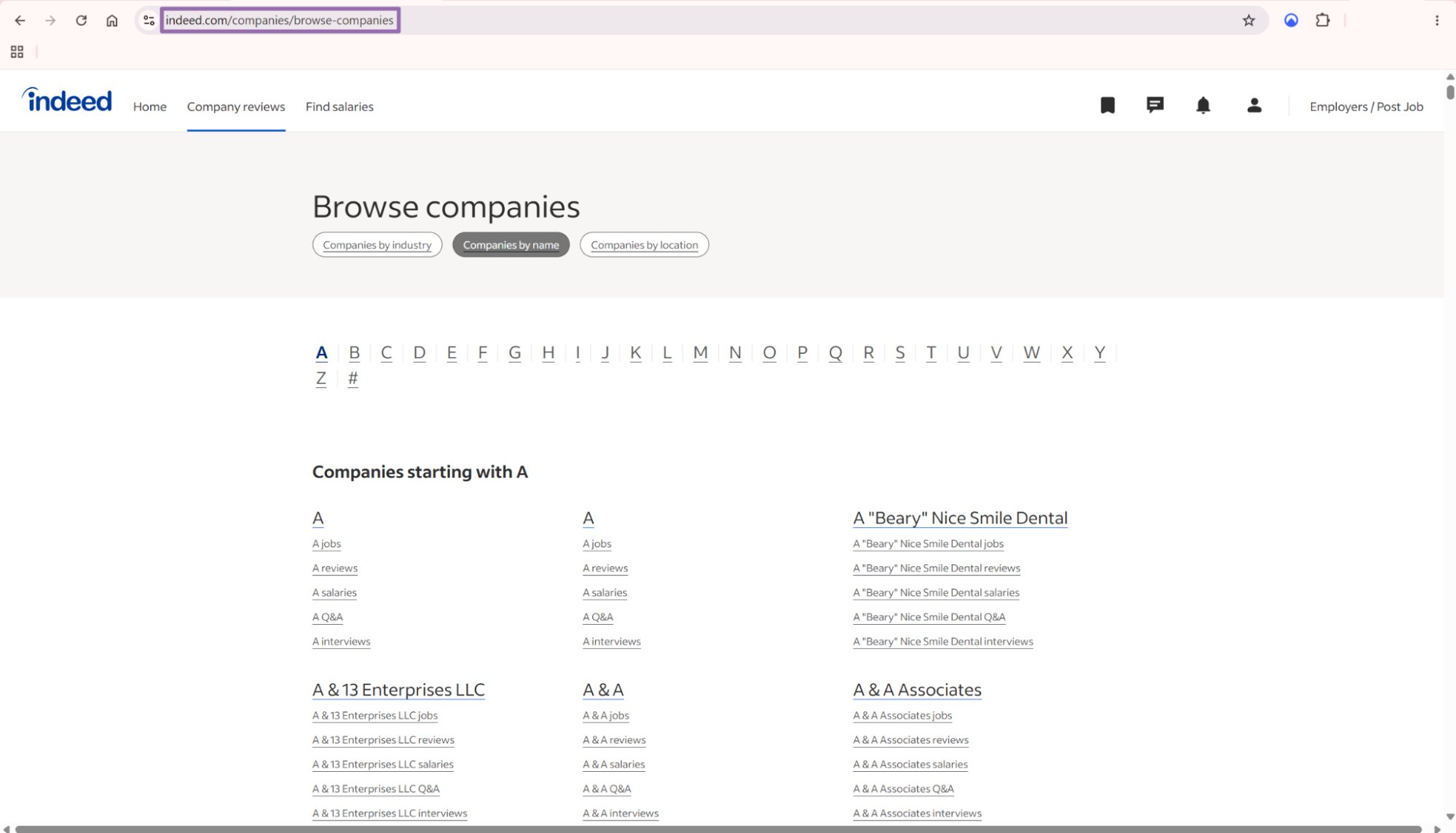Open A & A Associates company heading
Viewport: 1456px width, 833px height.
click(917, 690)
